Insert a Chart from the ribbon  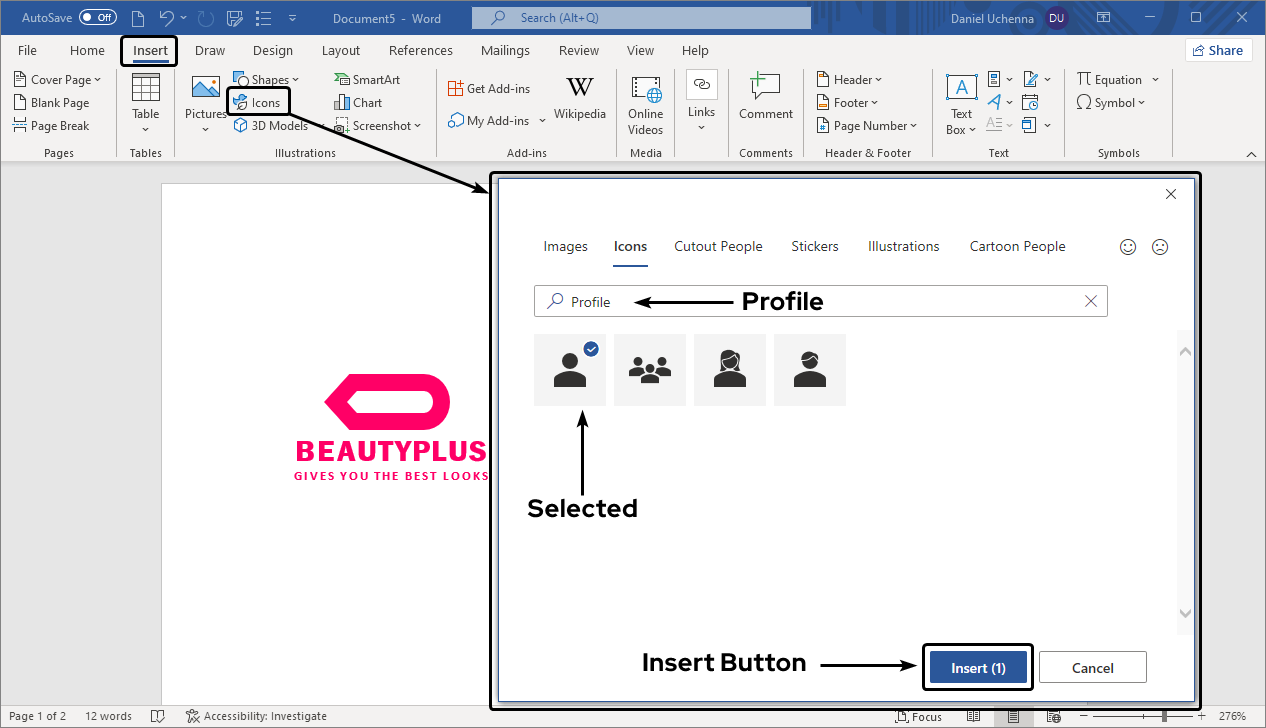[358, 103]
